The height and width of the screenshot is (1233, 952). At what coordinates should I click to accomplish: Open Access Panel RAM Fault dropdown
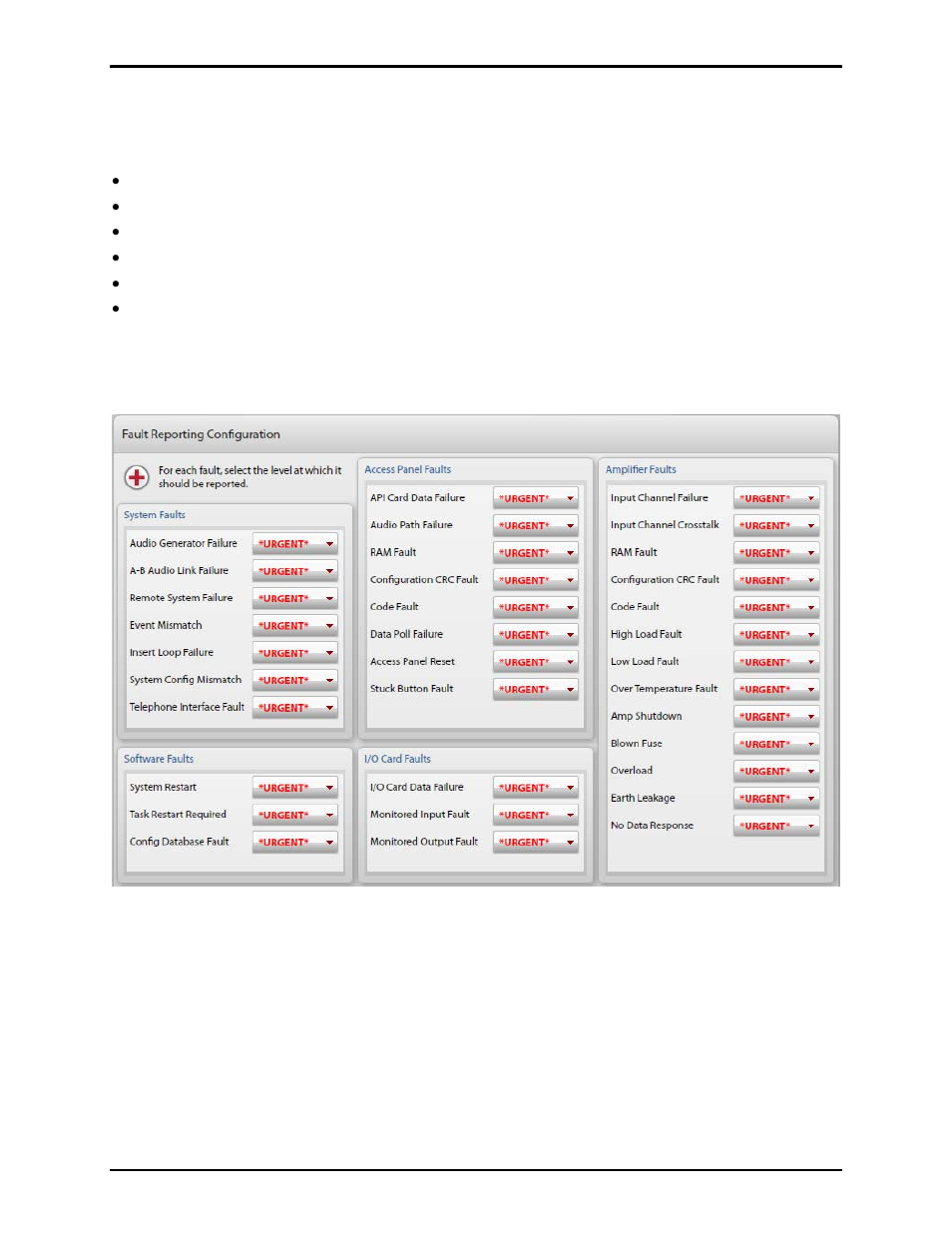536,552
